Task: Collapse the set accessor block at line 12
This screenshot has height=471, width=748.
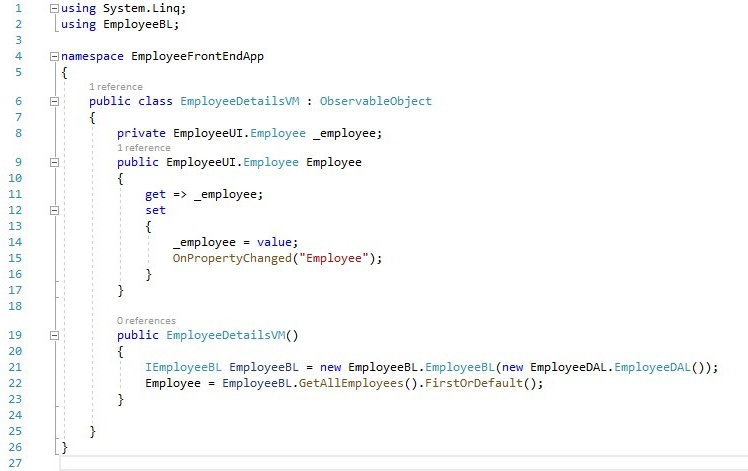Action: tap(54, 210)
